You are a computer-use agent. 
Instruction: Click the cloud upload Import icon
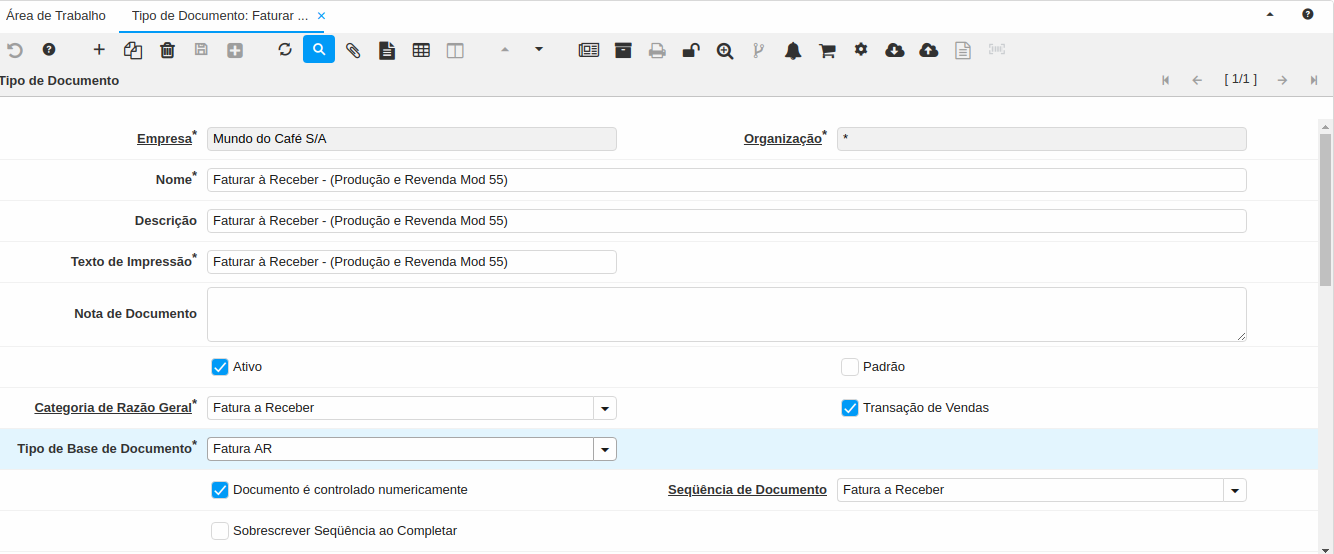pyautogui.click(x=929, y=49)
